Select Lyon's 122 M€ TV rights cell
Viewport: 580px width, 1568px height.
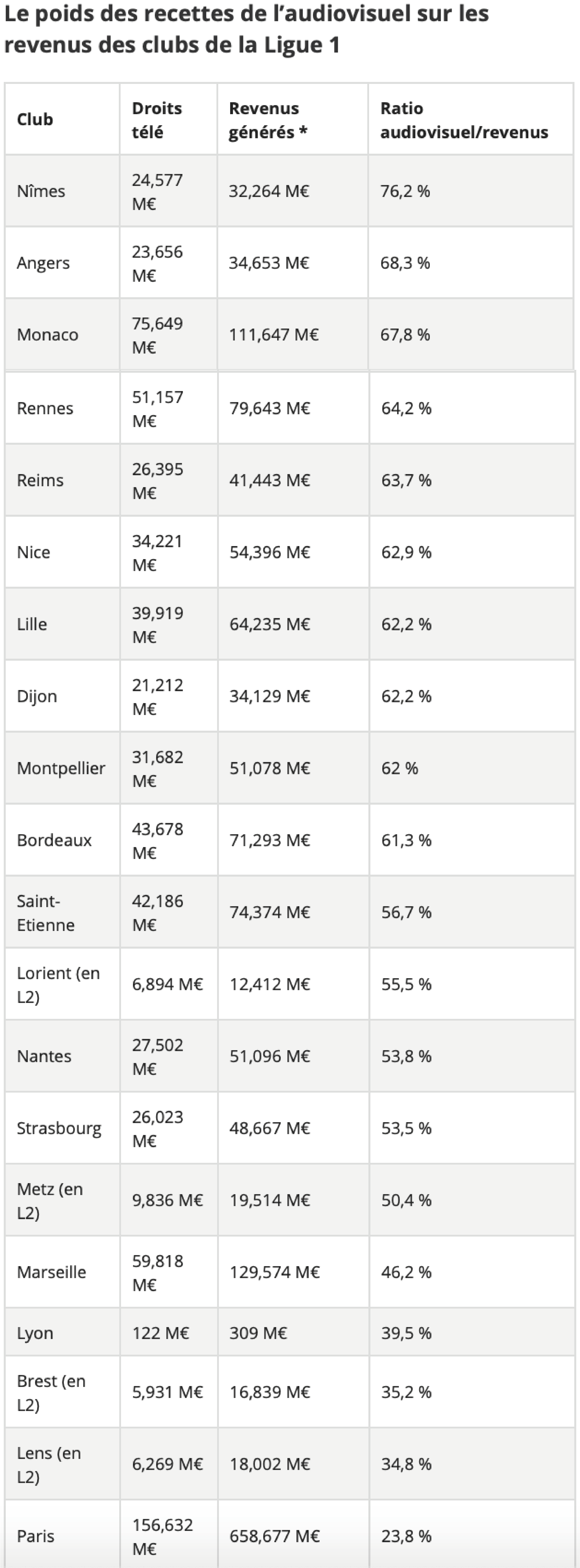[x=161, y=1333]
